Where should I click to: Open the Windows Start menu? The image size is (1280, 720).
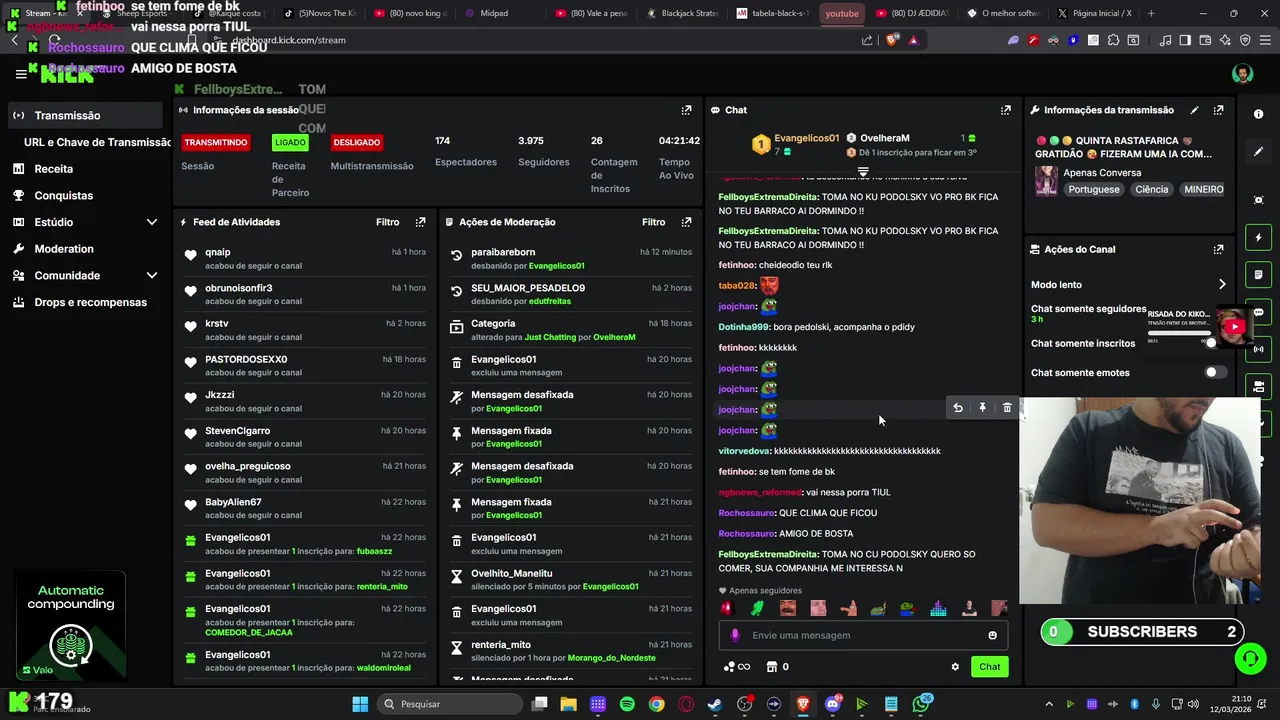tap(360, 704)
